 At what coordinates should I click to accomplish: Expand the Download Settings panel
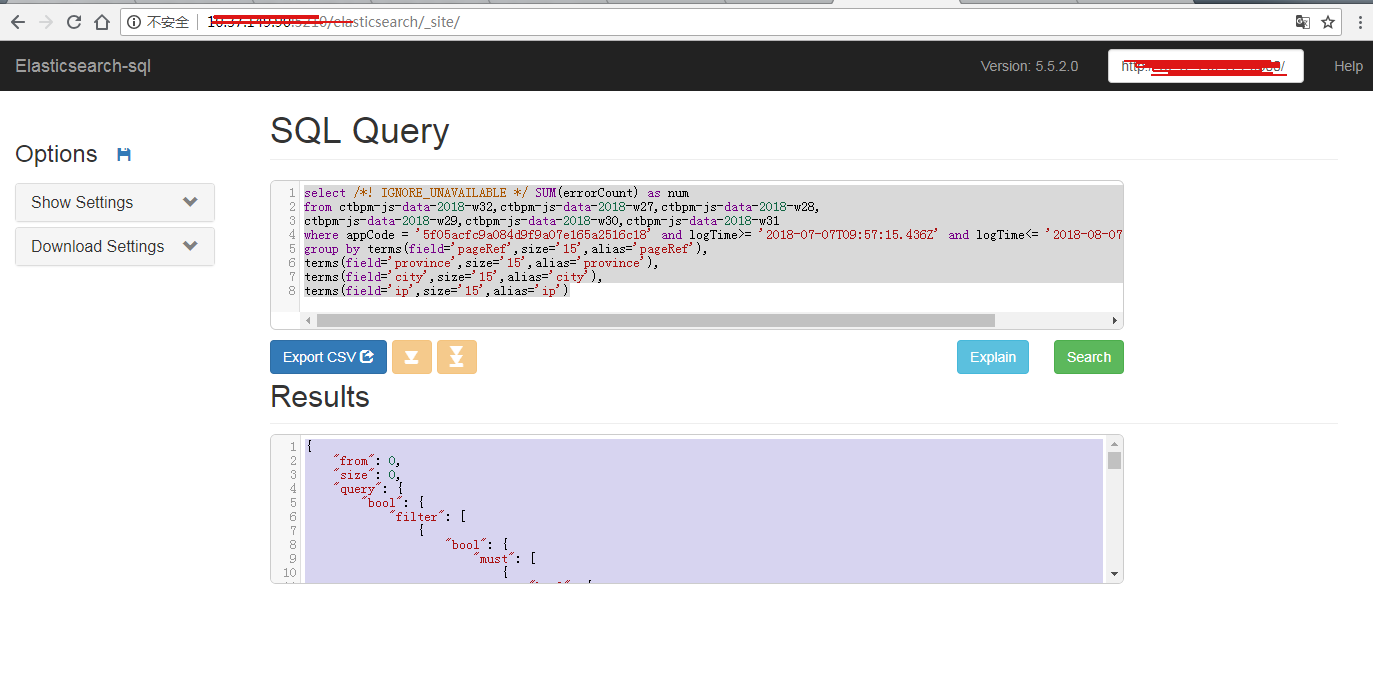pyautogui.click(x=115, y=246)
